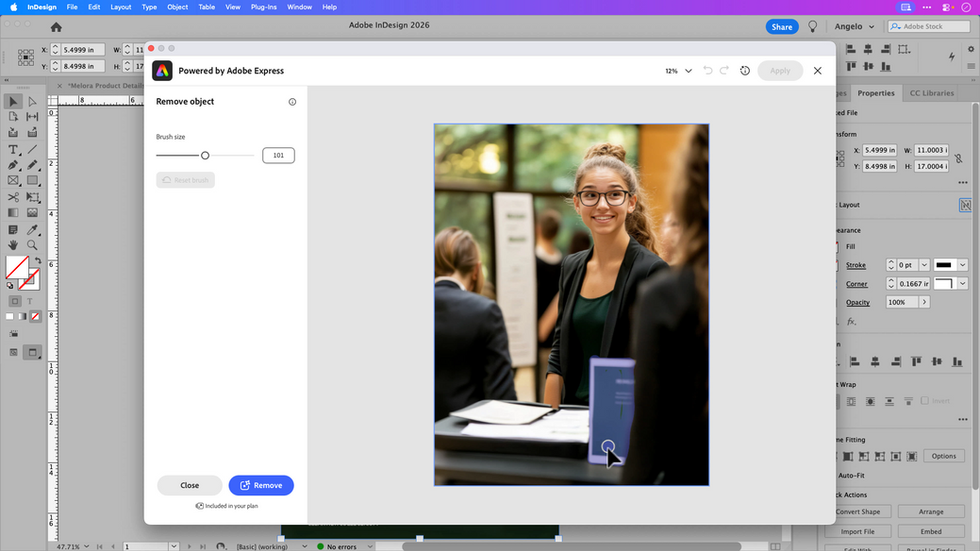This screenshot has width=980, height=551.
Task: Open version history clock icon
Action: [x=745, y=71]
